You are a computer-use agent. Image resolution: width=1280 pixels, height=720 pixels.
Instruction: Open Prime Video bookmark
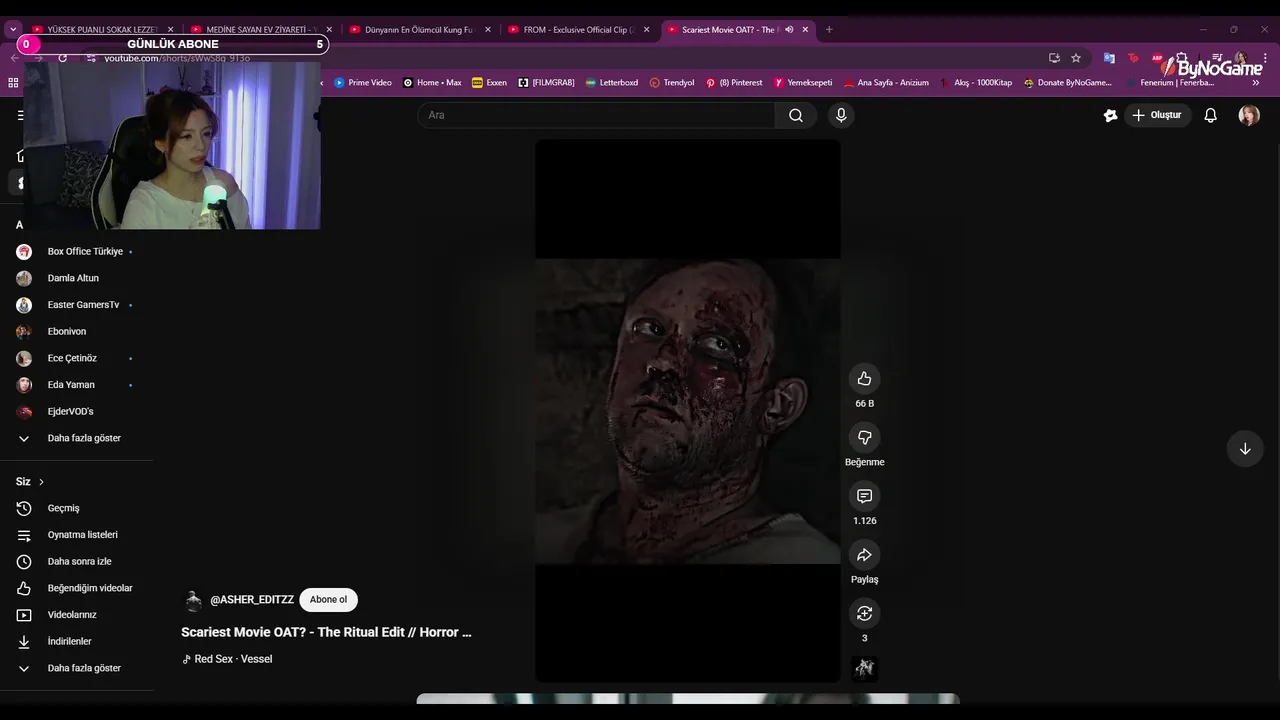click(x=362, y=83)
